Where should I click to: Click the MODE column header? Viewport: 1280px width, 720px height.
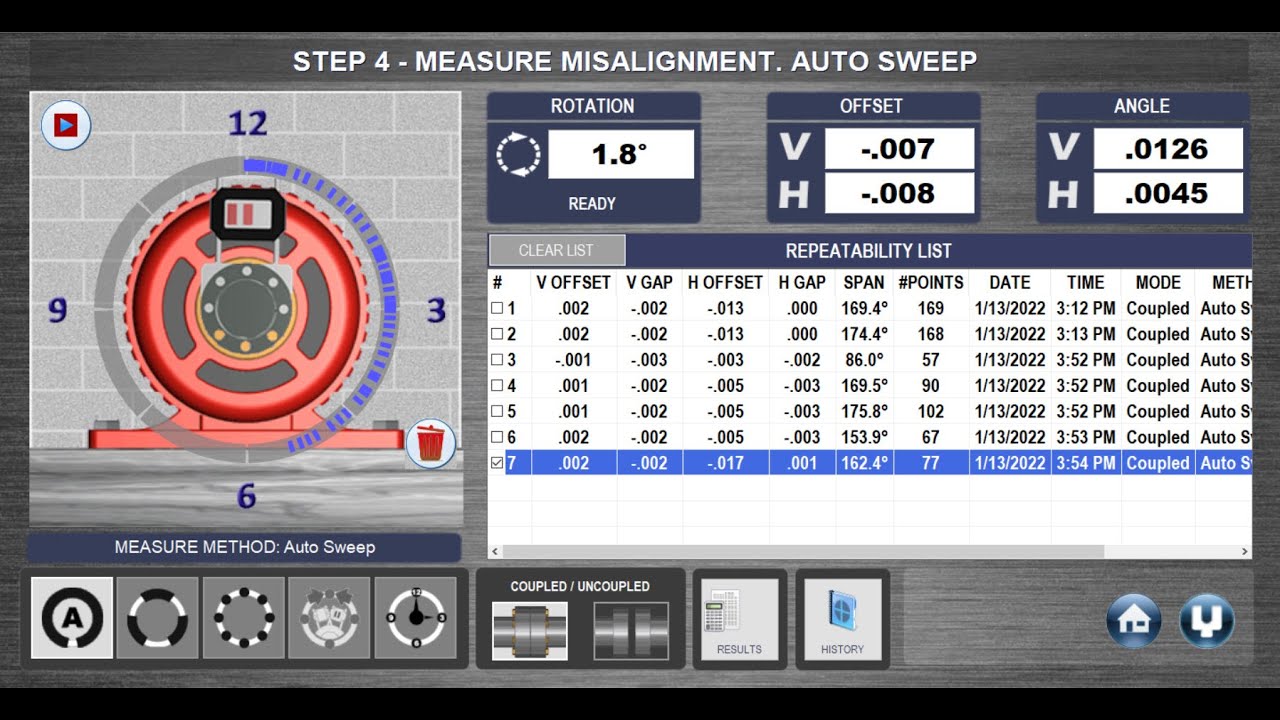coord(1158,283)
